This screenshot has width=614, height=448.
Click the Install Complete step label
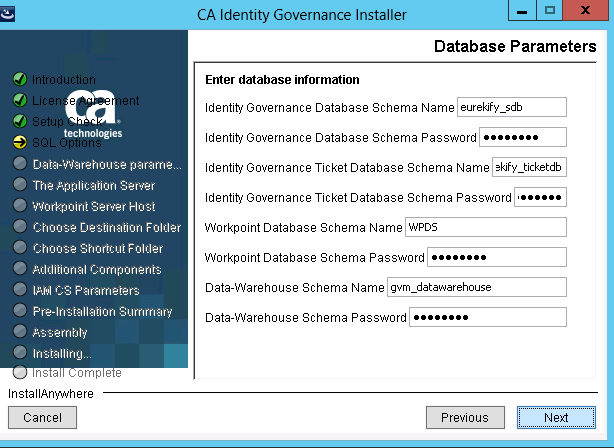tap(77, 373)
